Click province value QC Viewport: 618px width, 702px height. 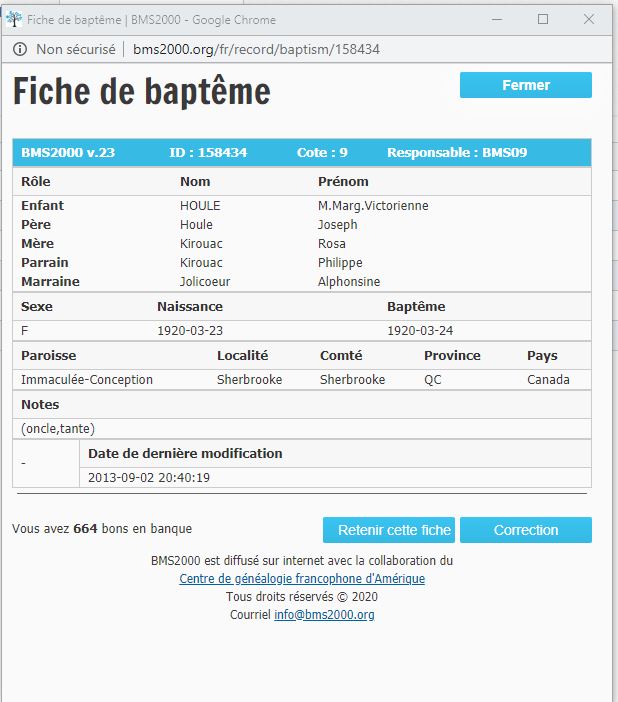pyautogui.click(x=433, y=380)
